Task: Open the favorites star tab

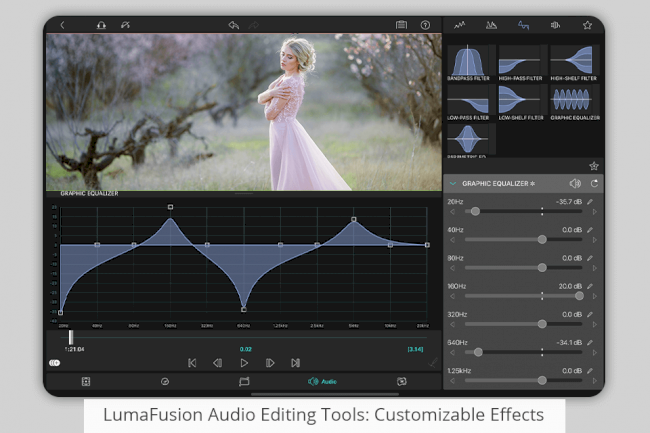Action: 587,25
